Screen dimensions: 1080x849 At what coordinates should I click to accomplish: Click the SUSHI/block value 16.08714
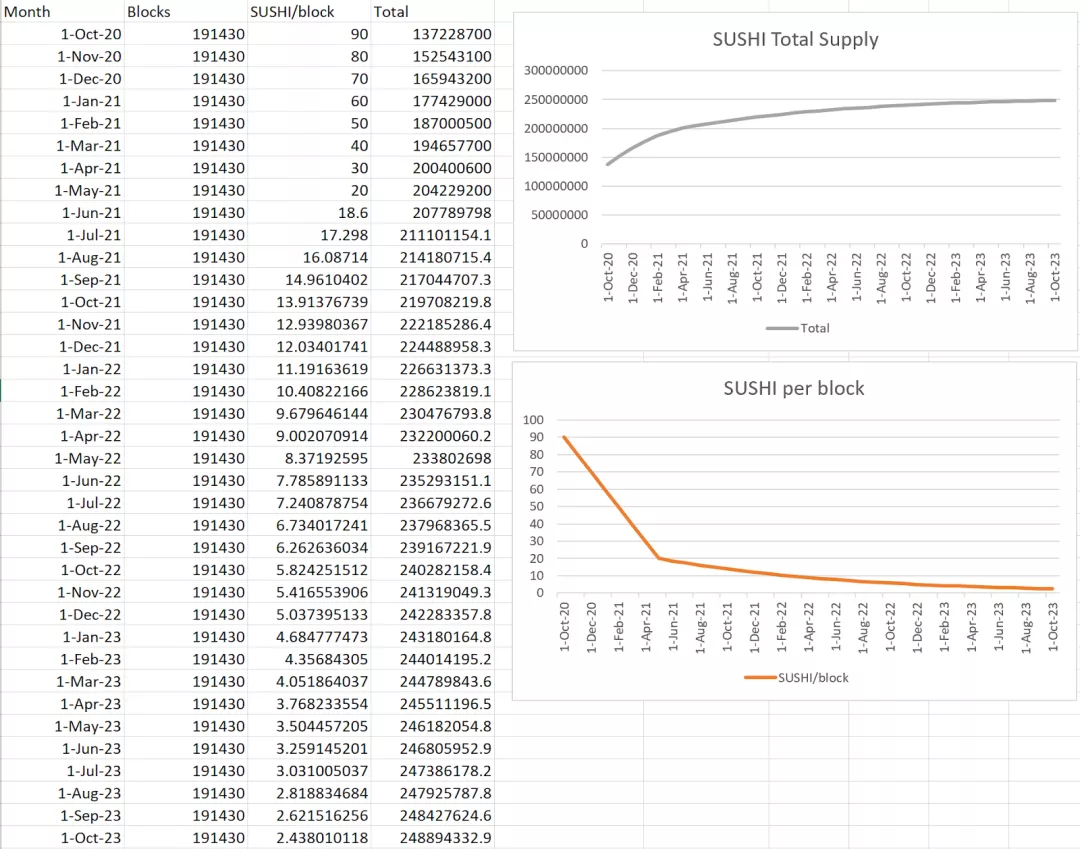pos(309,258)
